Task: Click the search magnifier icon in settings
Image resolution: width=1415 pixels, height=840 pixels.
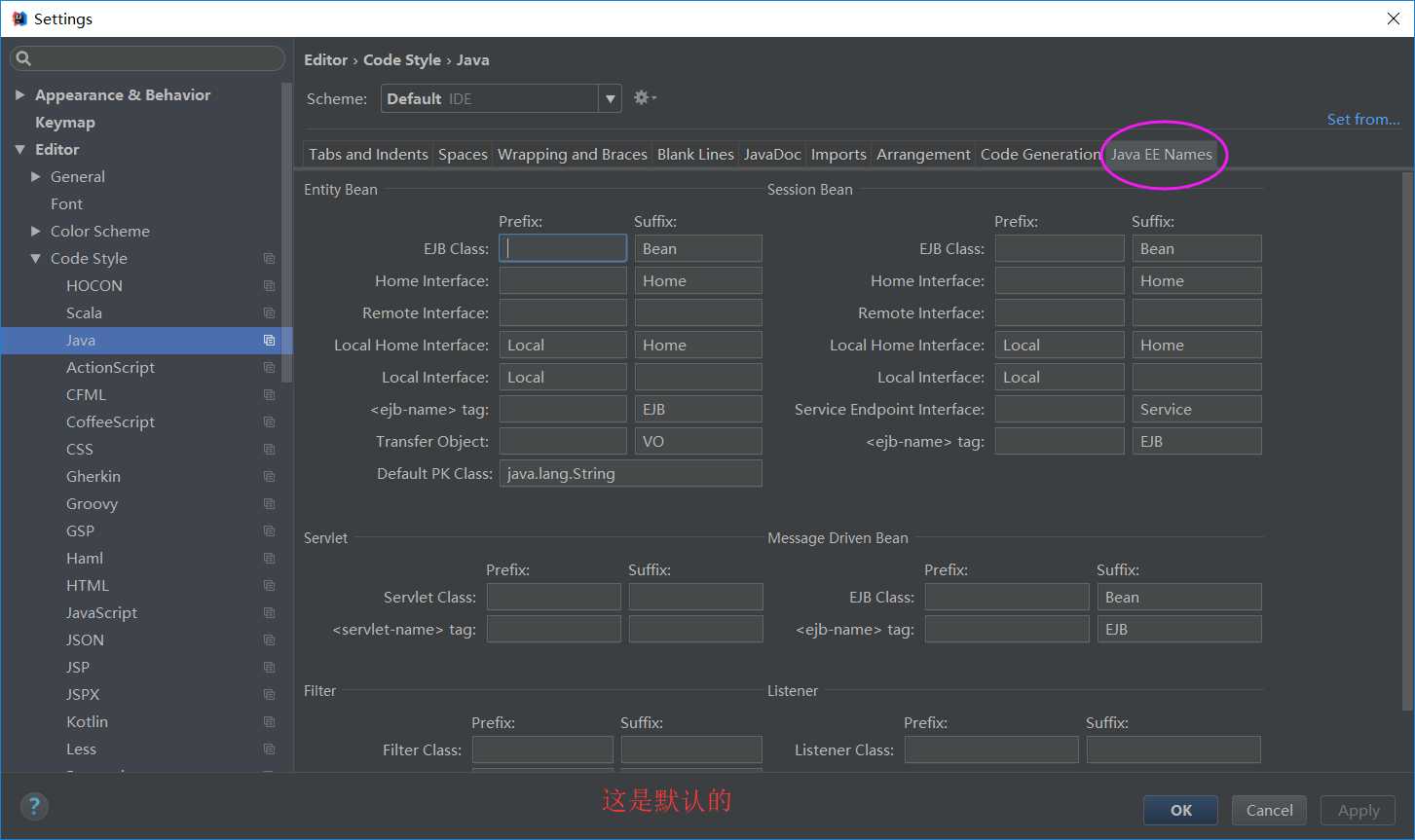Action: click(x=23, y=58)
